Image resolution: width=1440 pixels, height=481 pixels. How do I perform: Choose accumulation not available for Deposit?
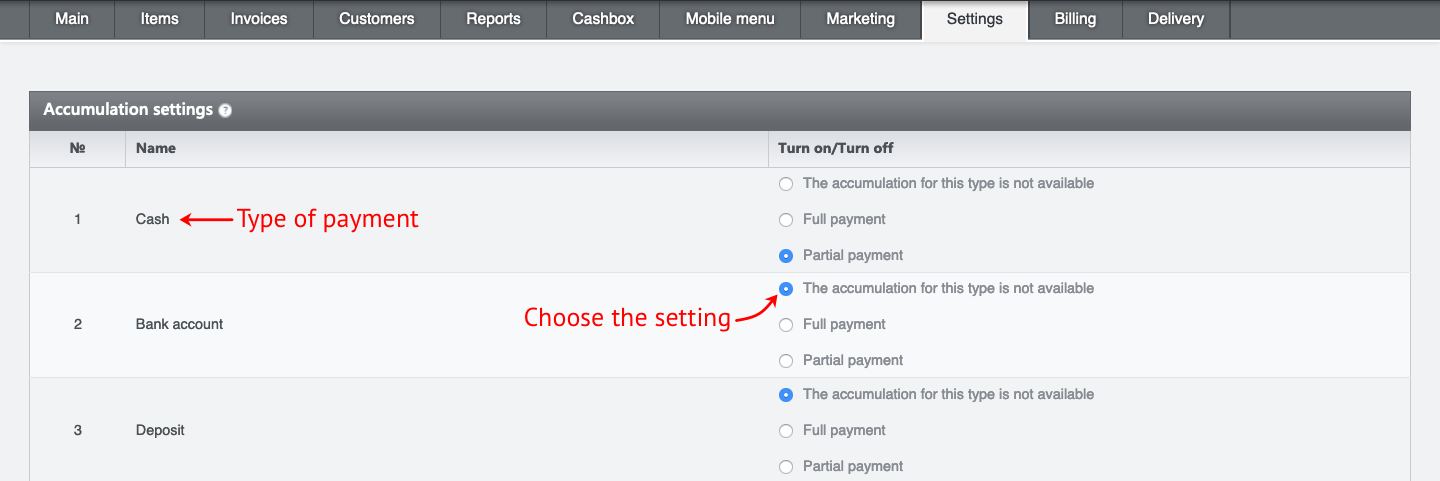click(786, 395)
